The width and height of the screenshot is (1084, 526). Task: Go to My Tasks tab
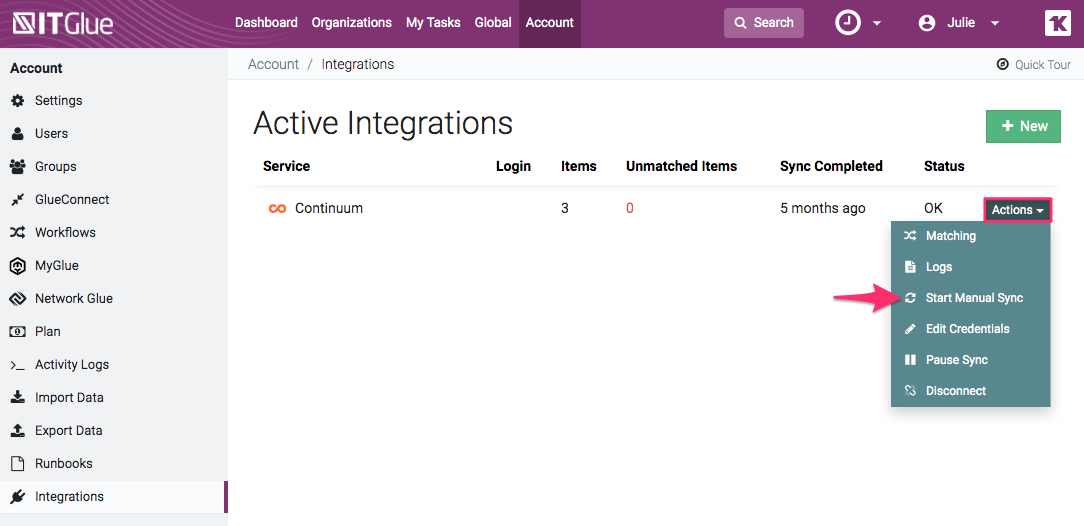(x=433, y=23)
